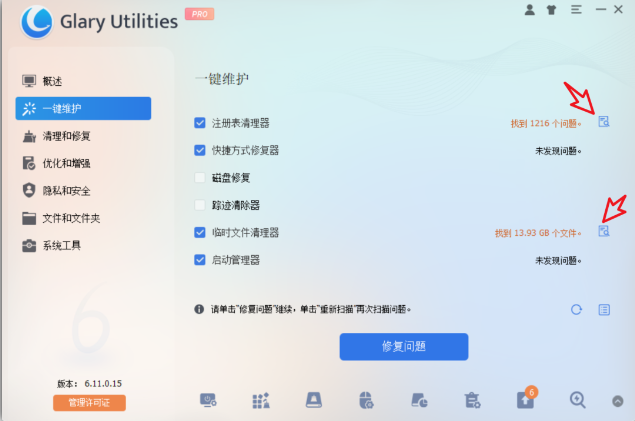Viewport: 635px width, 421px height.
Task: Minimize the Glary Utilities window
Action: [601, 9]
